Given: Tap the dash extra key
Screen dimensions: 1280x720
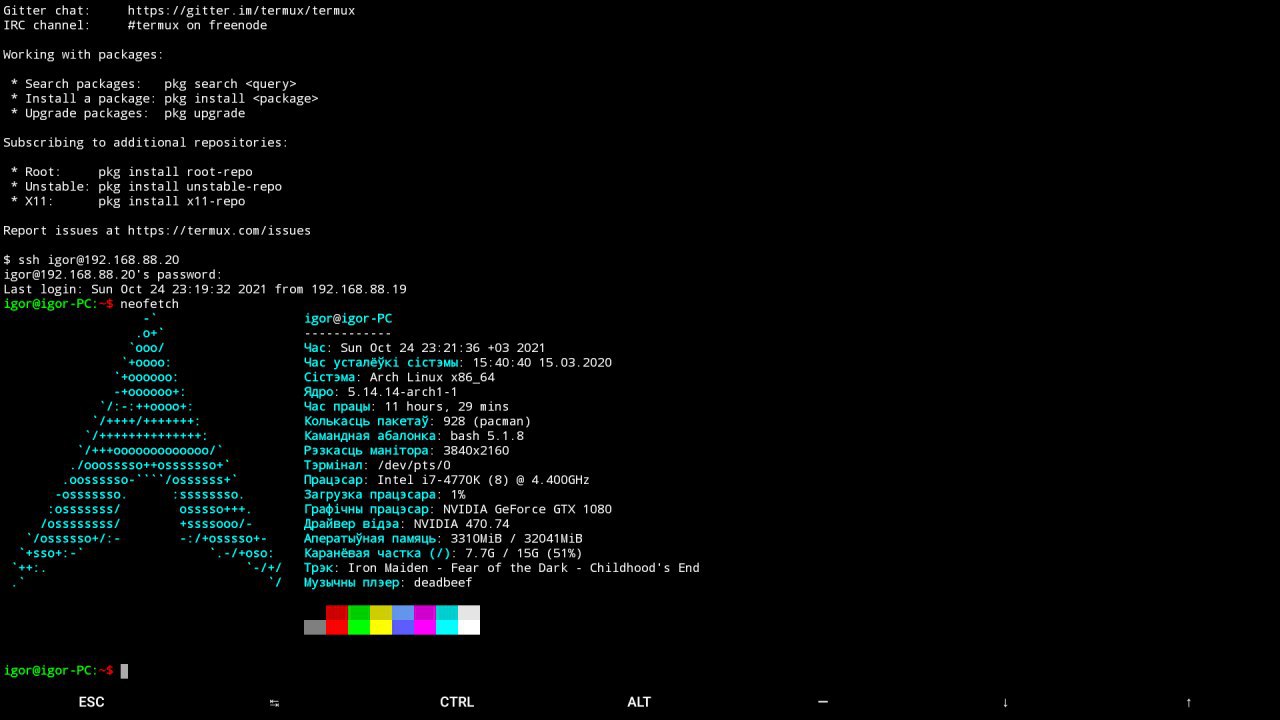Looking at the screenshot, I should coord(822,702).
